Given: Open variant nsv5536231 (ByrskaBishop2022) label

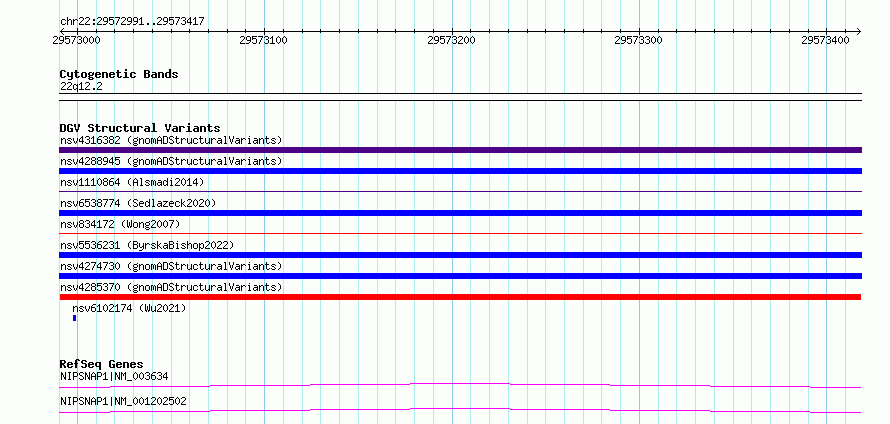Looking at the screenshot, I should pos(147,245).
